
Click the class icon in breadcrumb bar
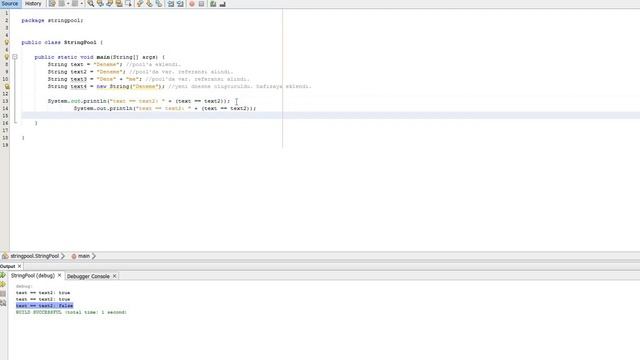pos(5,256)
